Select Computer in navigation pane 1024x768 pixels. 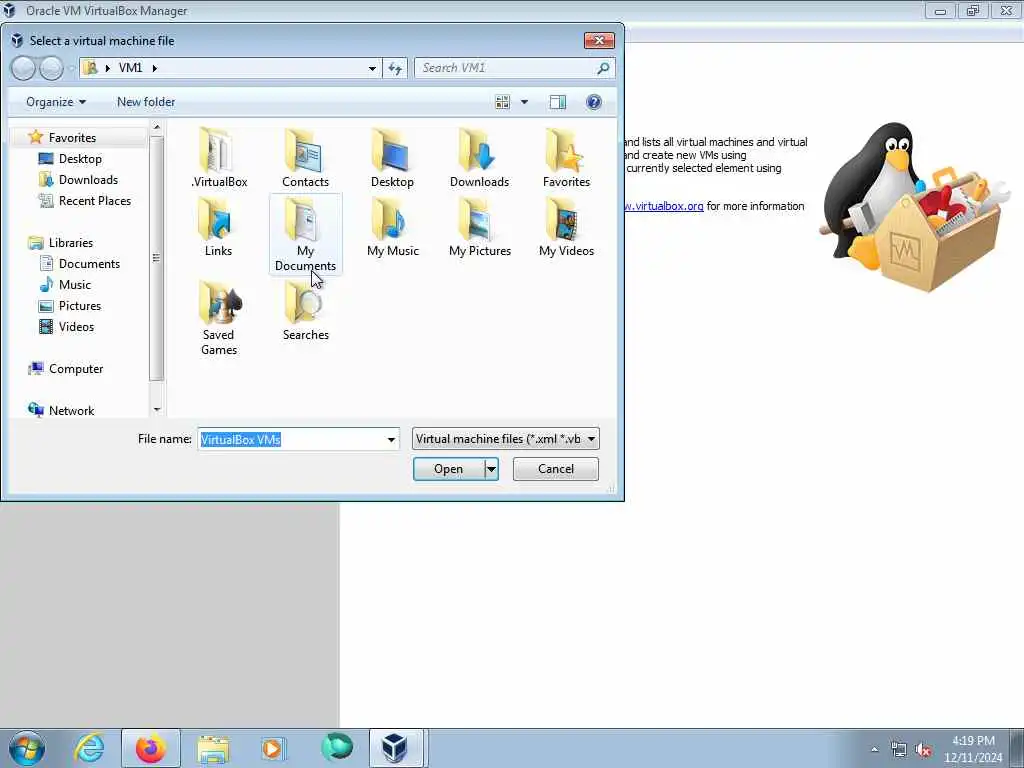(76, 368)
